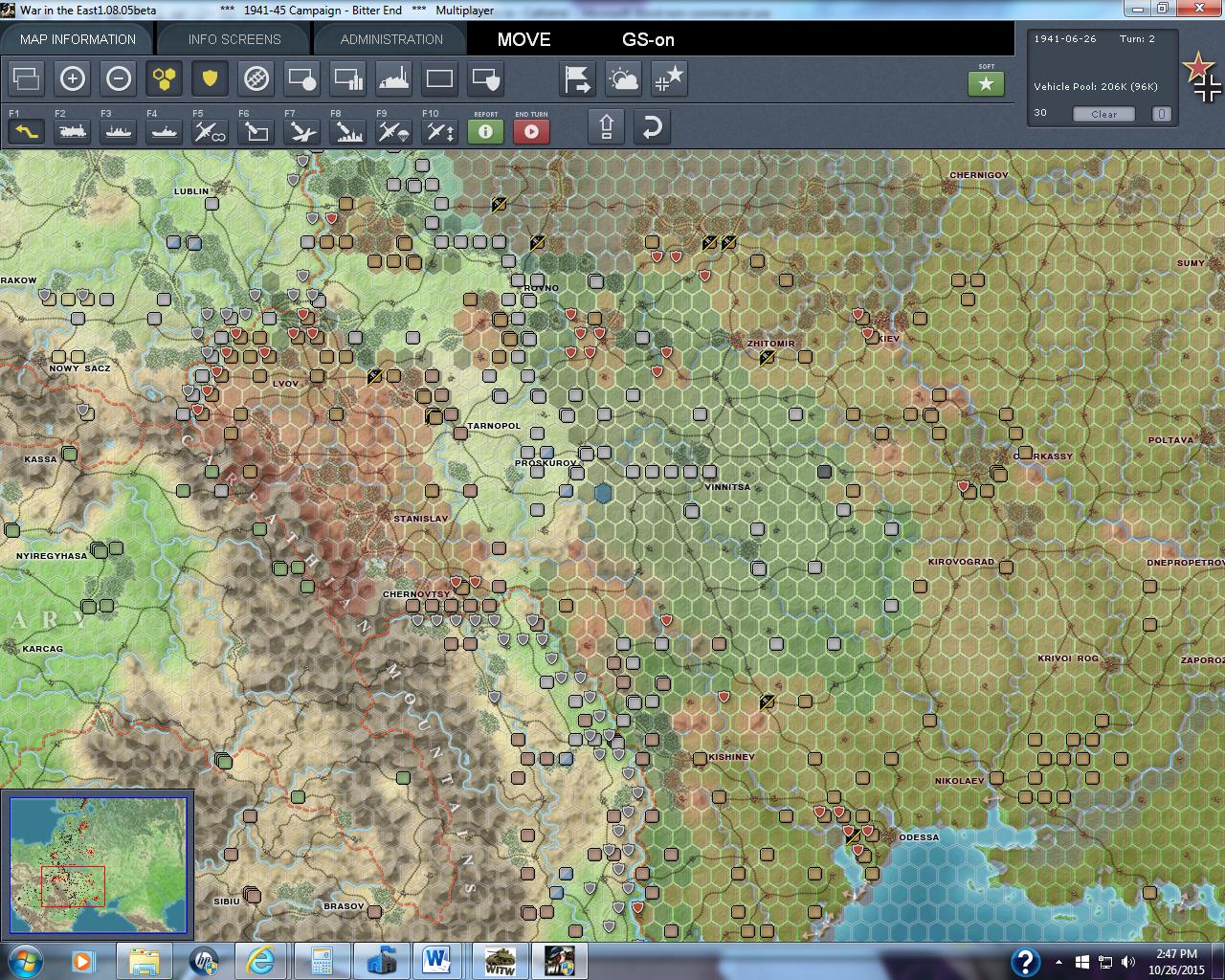Zoom out the map with minus icon
This screenshot has width=1225, height=980.
point(118,78)
